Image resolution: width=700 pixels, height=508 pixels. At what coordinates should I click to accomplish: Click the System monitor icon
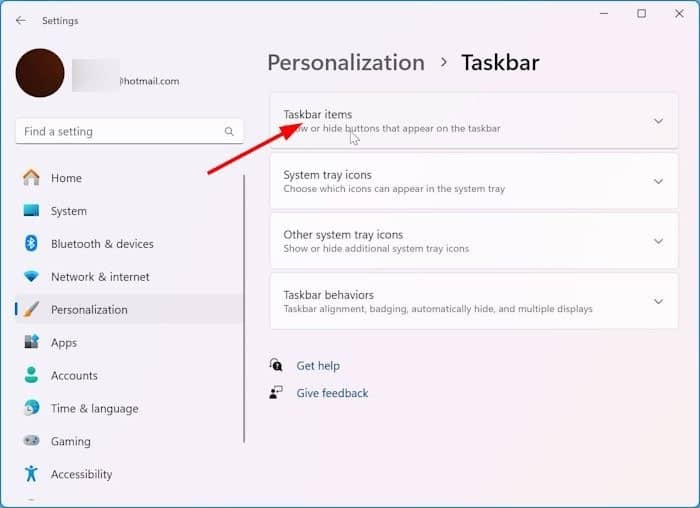tap(31, 210)
